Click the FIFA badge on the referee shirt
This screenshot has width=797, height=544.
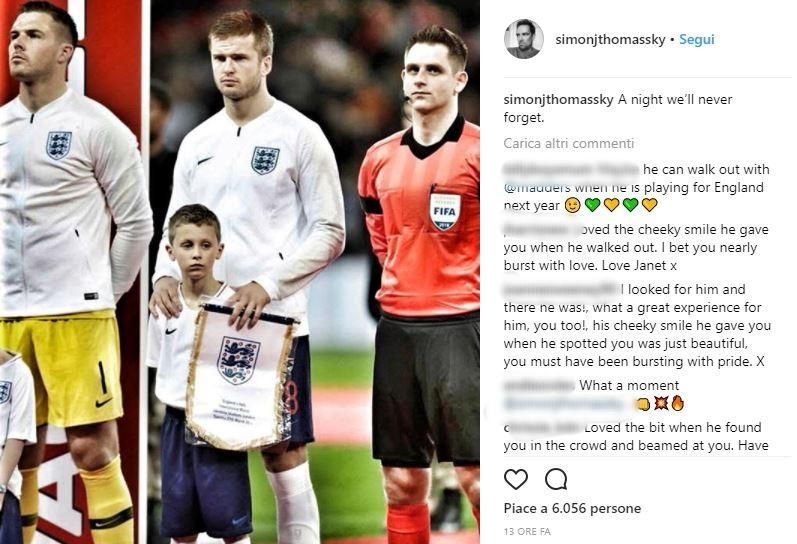tap(445, 211)
